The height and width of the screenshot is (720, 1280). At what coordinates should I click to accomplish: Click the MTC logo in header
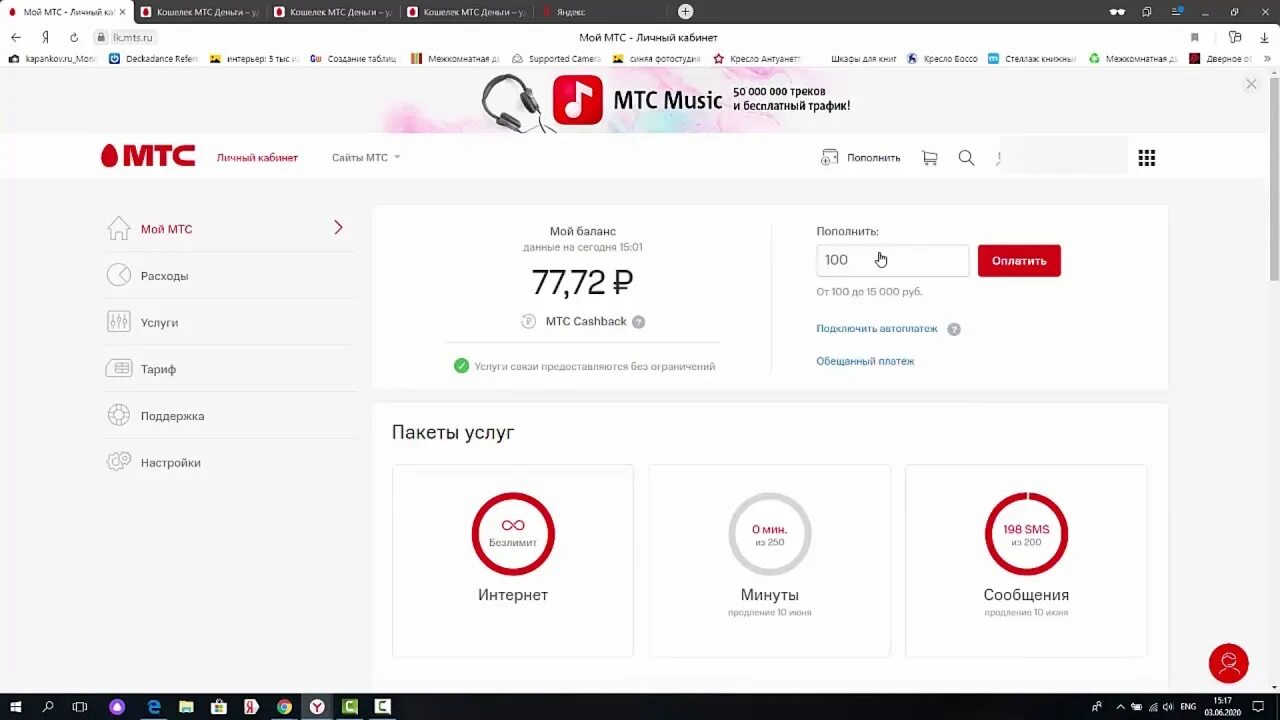[147, 156]
